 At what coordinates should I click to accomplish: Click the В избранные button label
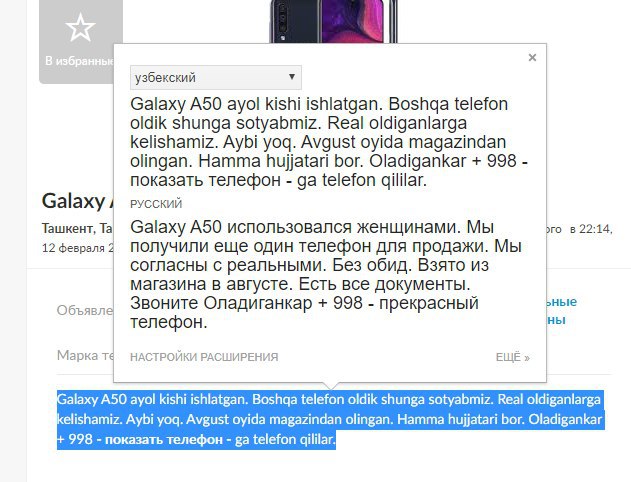(79, 61)
